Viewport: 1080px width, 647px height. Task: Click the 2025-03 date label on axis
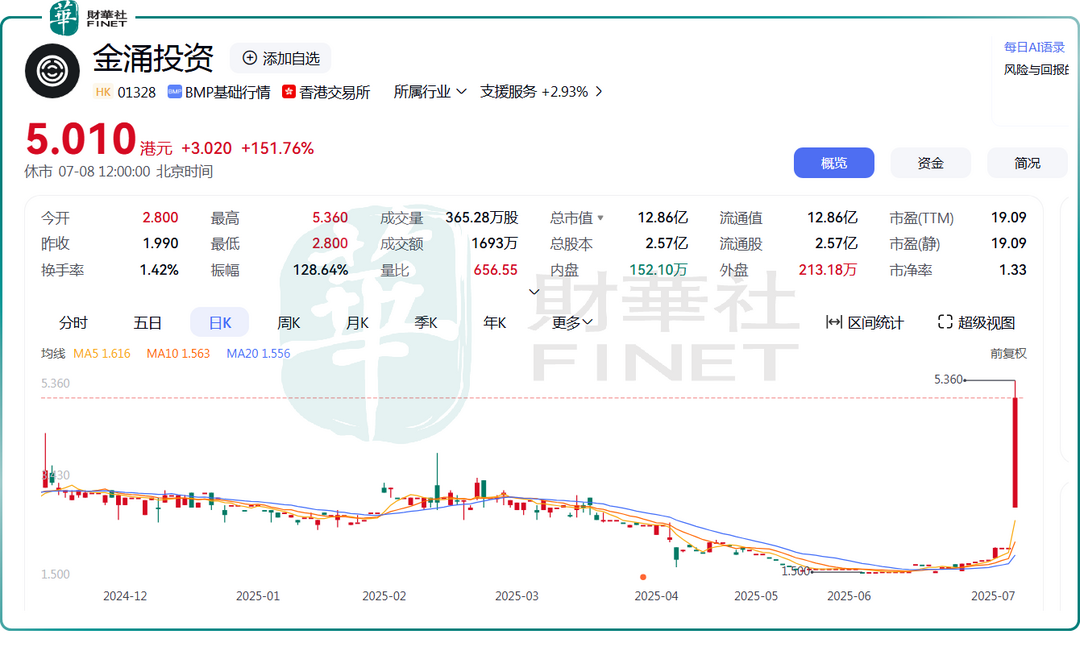coord(517,596)
